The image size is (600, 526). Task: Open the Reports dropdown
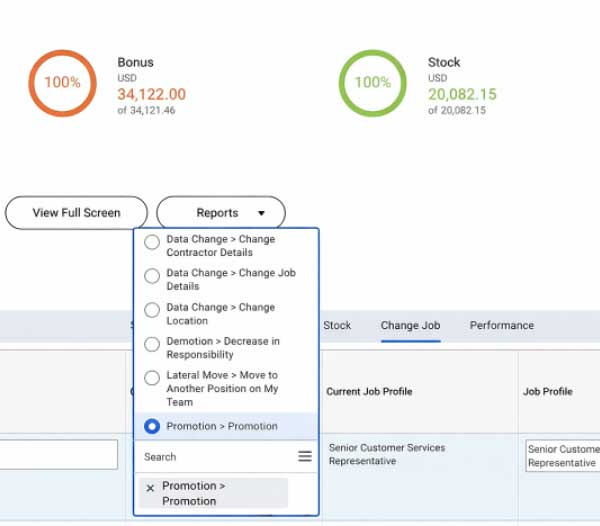coord(221,213)
